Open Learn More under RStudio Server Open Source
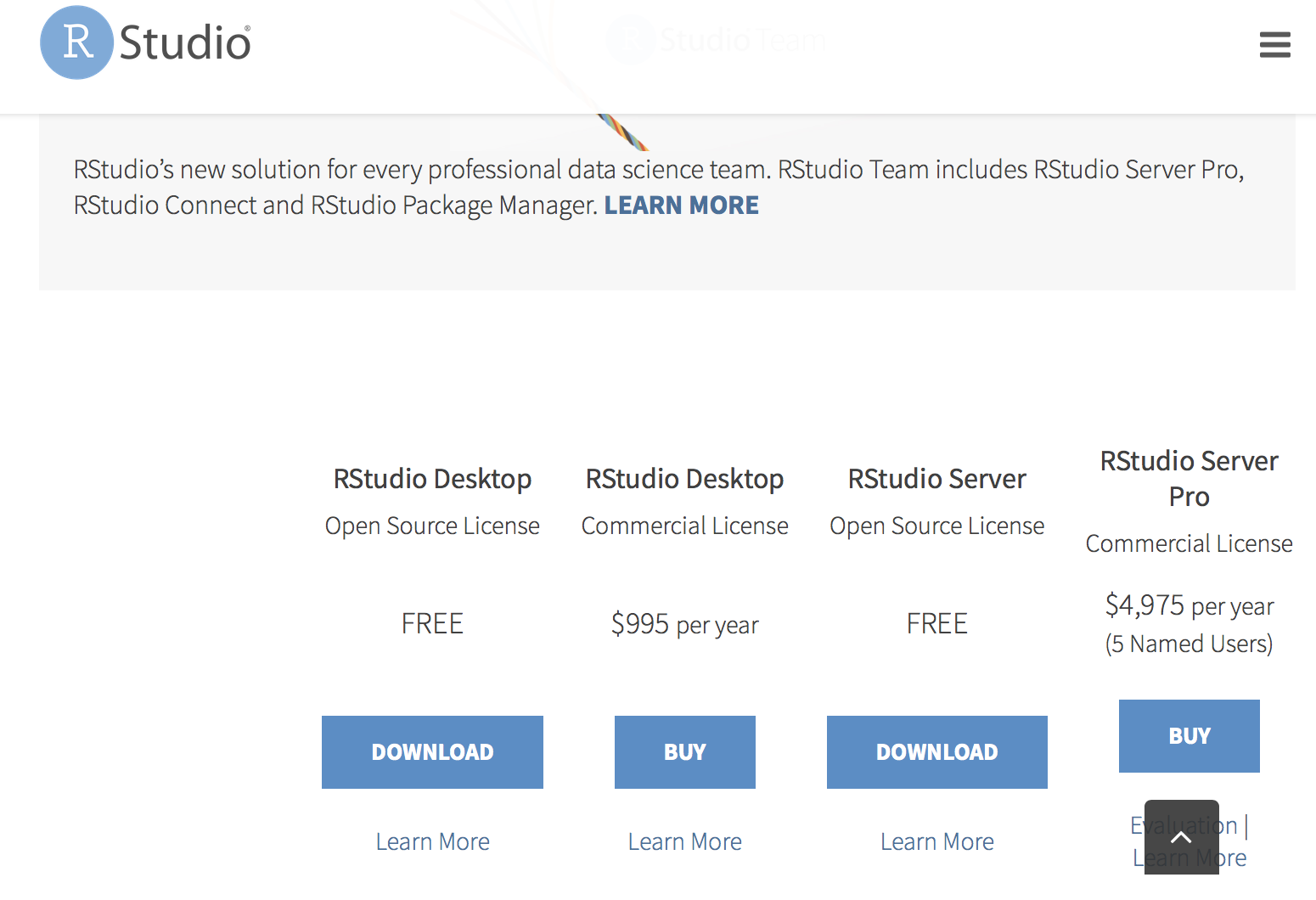 (936, 841)
